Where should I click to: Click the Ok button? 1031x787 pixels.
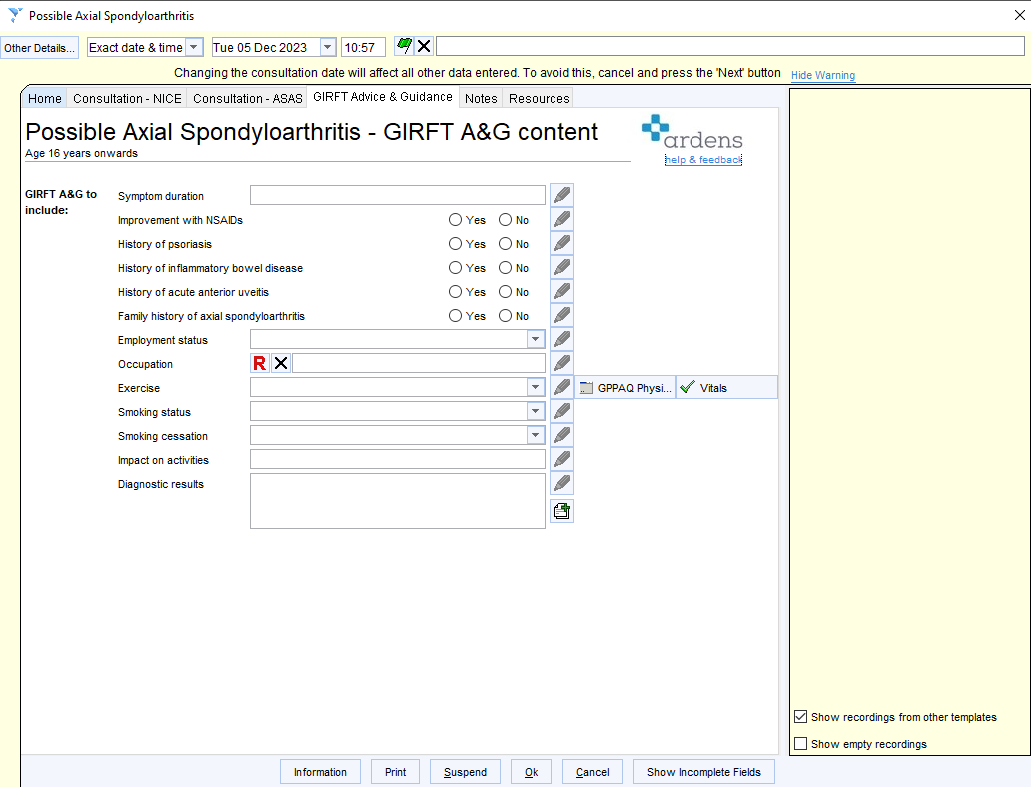531,772
